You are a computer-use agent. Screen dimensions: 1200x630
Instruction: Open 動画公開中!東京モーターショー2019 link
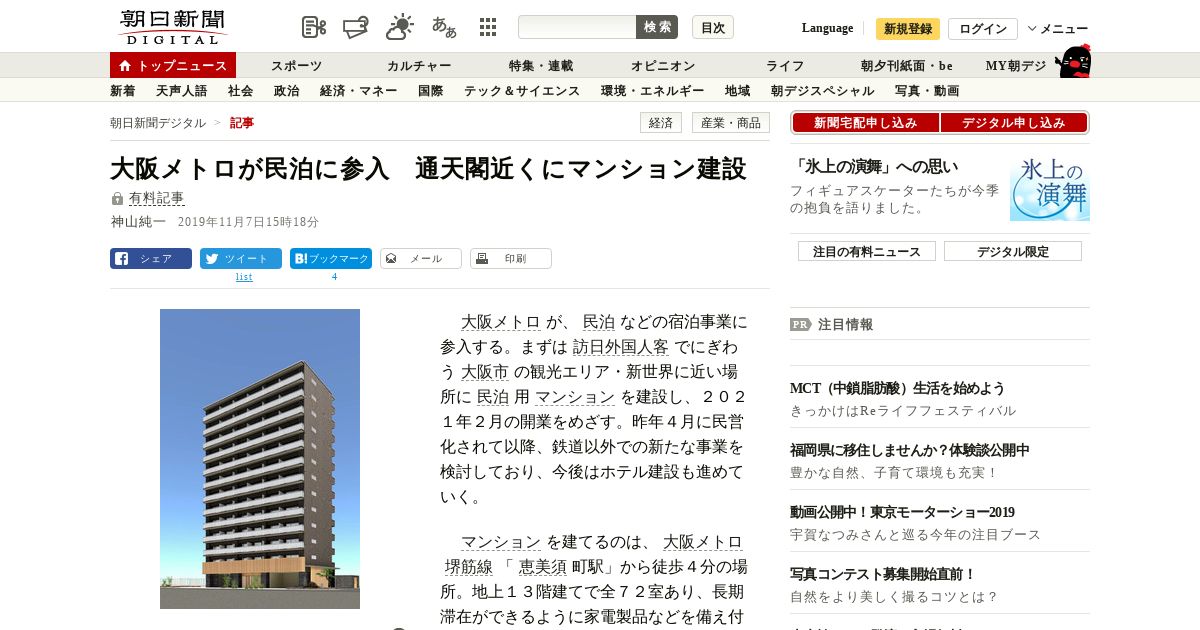pyautogui.click(x=902, y=512)
